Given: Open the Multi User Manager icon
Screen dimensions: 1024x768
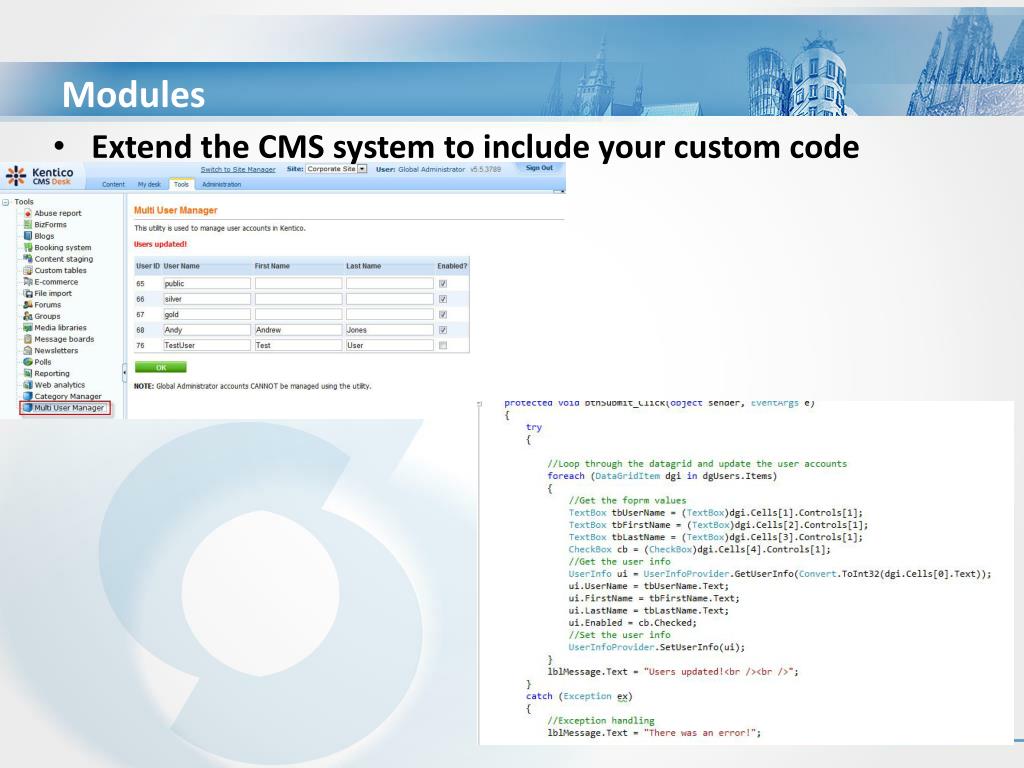Looking at the screenshot, I should (27, 408).
